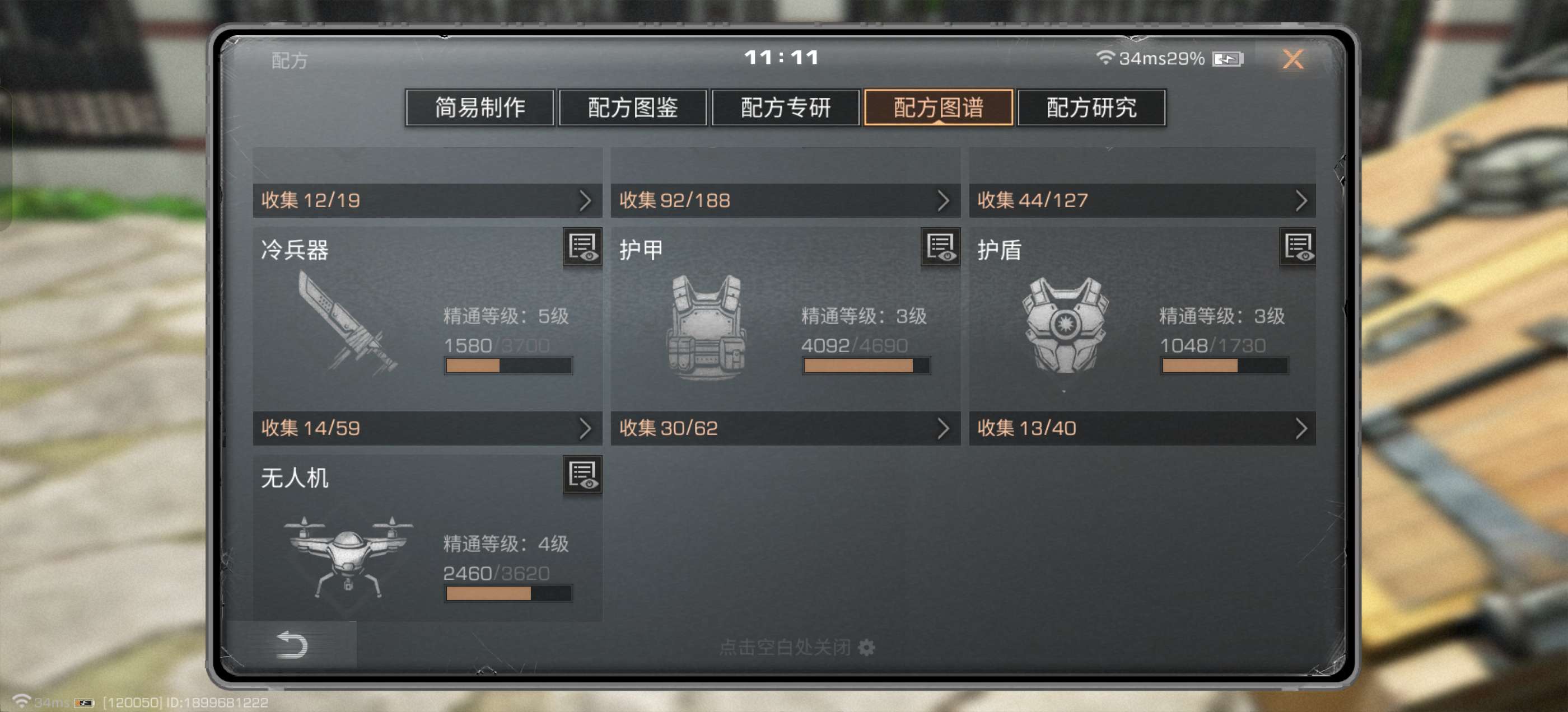This screenshot has width=1568, height=712.
Task: Open detail view icon for 冷兵器
Action: [582, 247]
